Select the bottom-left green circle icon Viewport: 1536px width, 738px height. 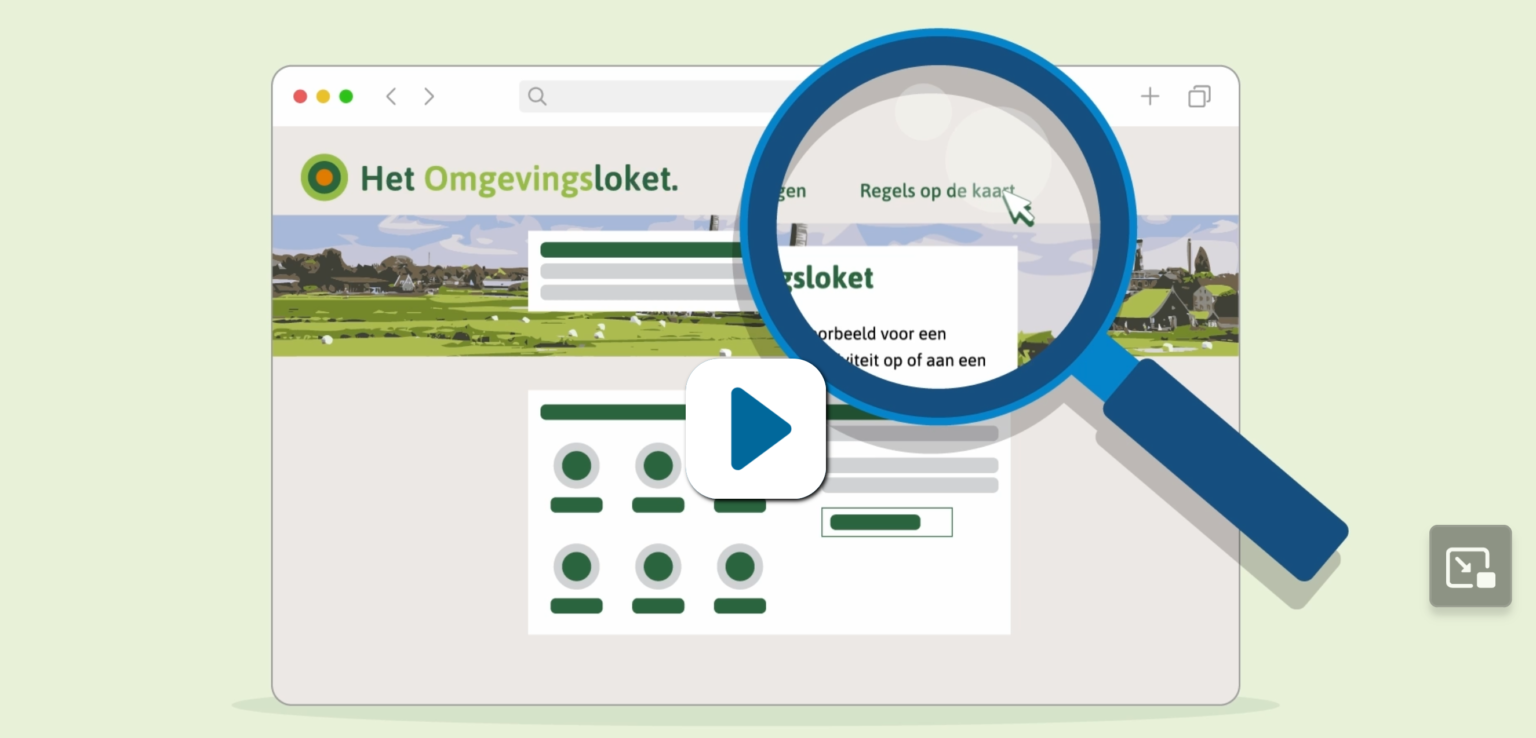click(x=576, y=567)
